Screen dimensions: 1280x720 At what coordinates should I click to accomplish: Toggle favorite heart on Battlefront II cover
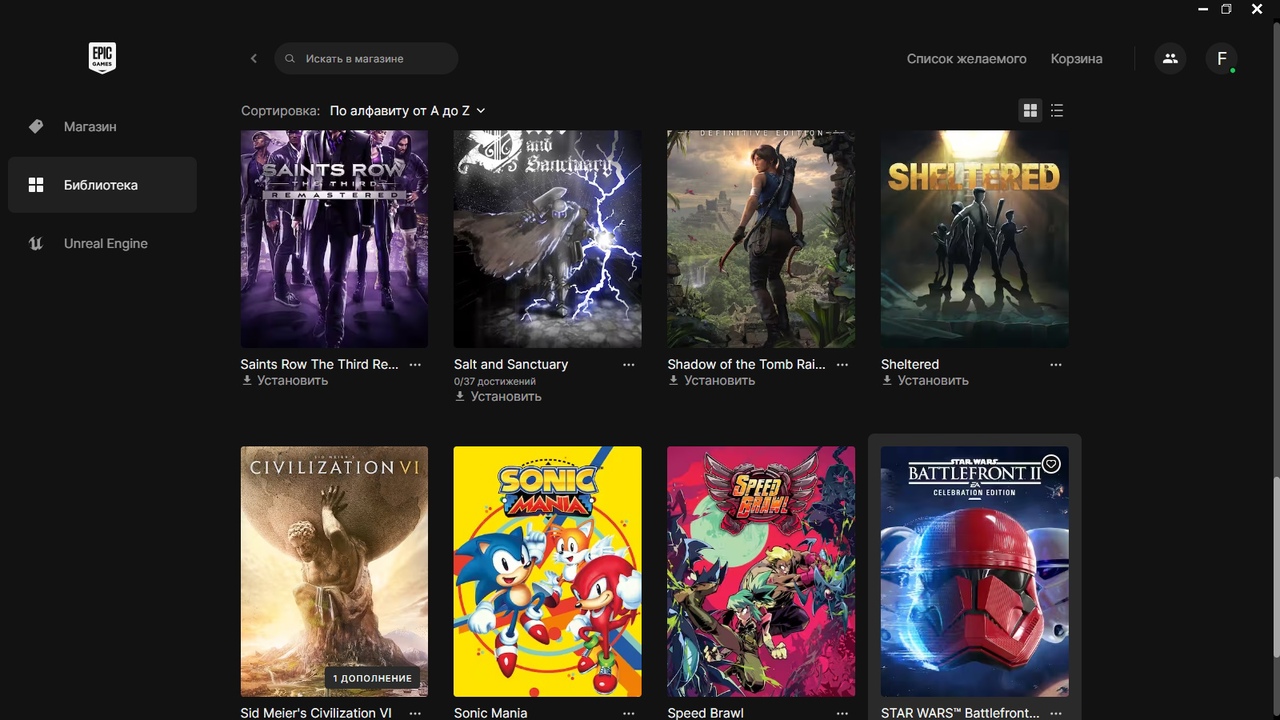pos(1051,464)
